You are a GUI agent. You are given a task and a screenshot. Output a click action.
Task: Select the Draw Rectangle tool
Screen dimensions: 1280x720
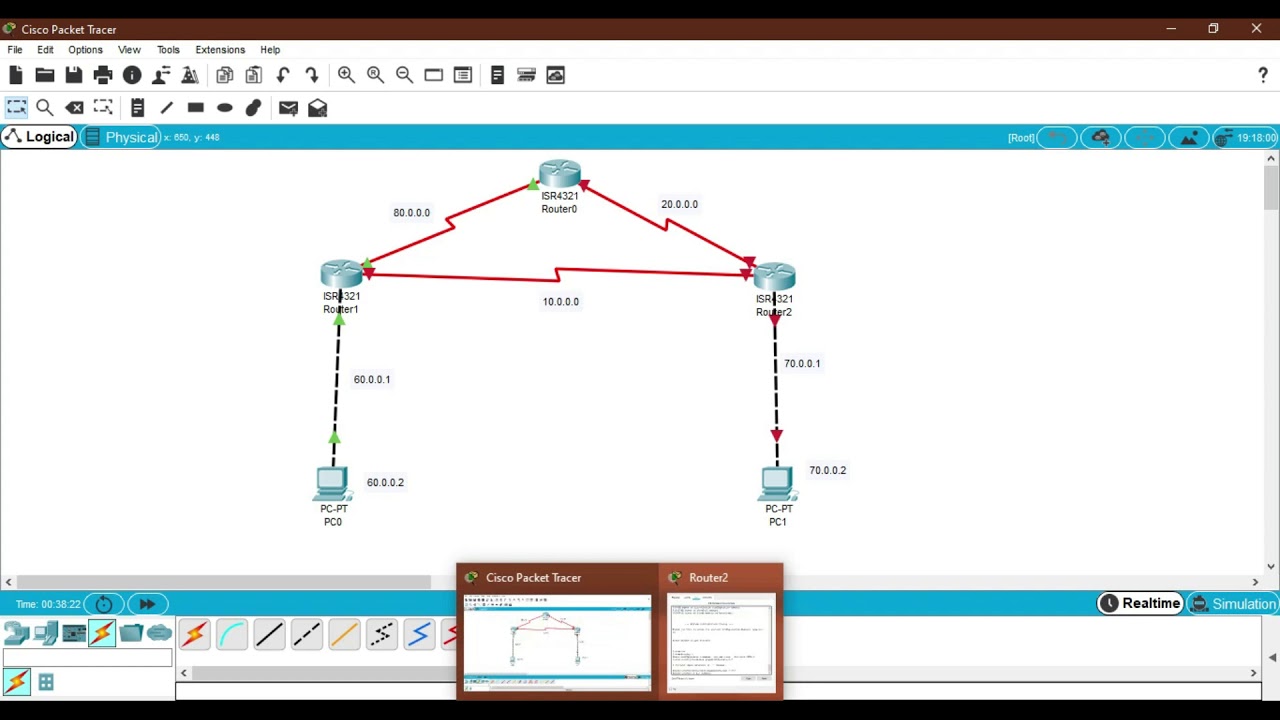pyautogui.click(x=195, y=107)
